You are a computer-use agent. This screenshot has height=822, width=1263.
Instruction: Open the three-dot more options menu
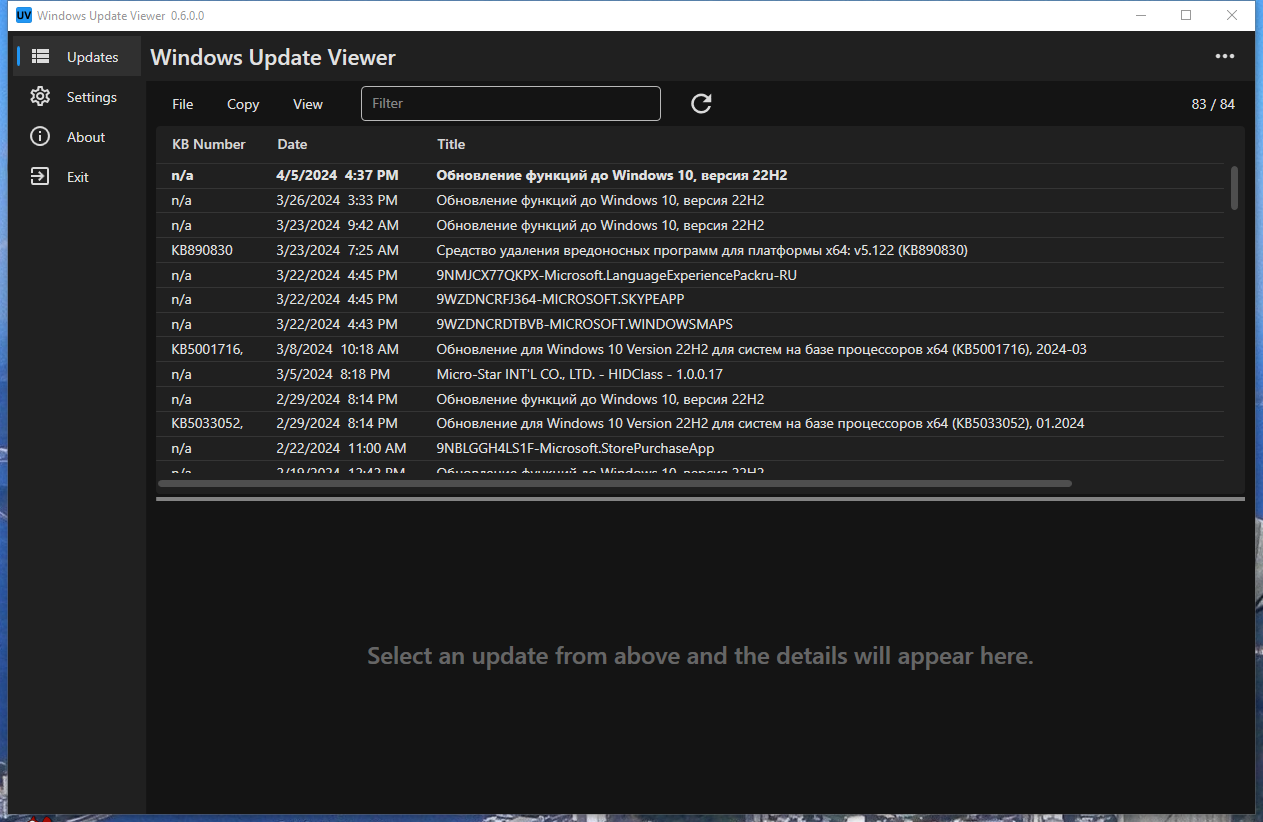click(x=1225, y=57)
